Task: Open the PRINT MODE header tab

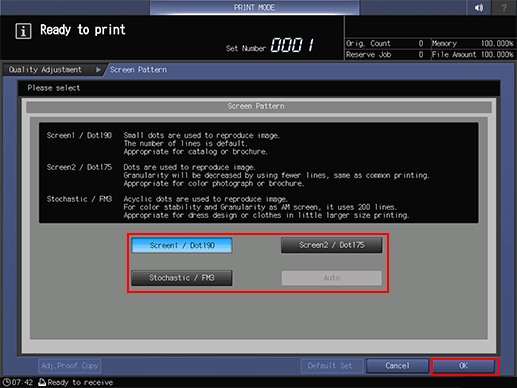Action: click(254, 7)
